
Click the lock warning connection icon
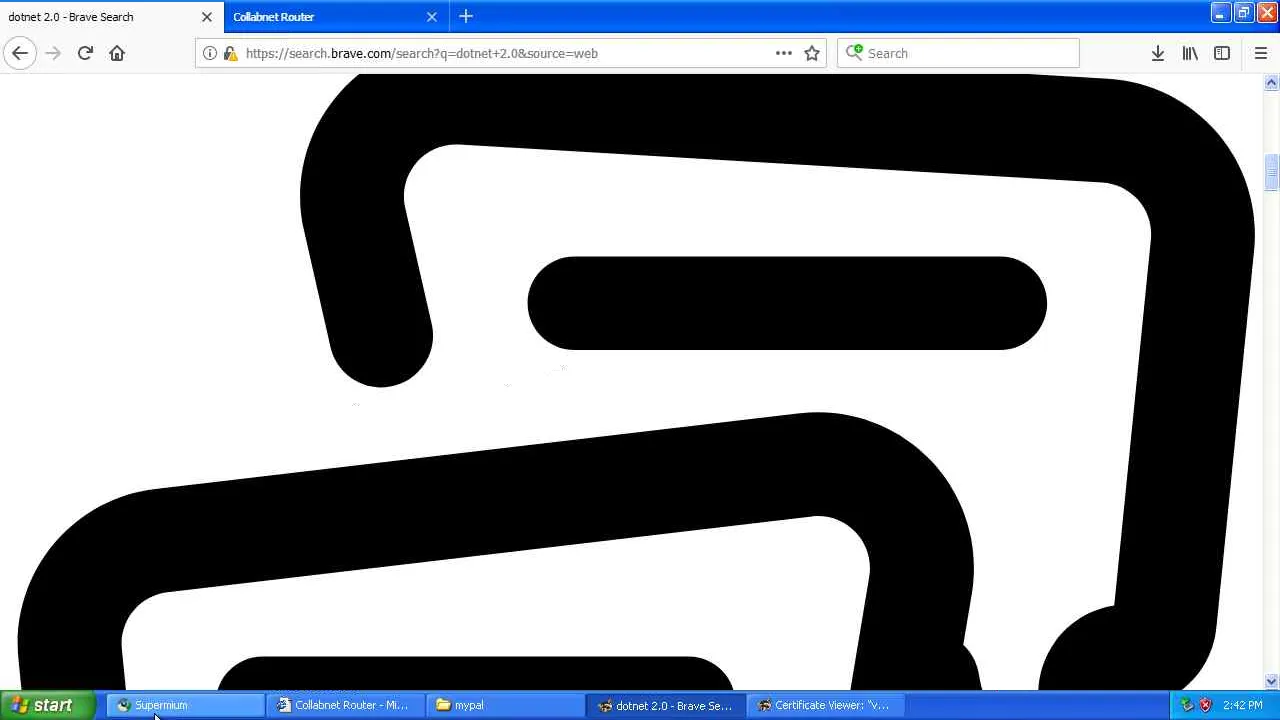point(230,53)
